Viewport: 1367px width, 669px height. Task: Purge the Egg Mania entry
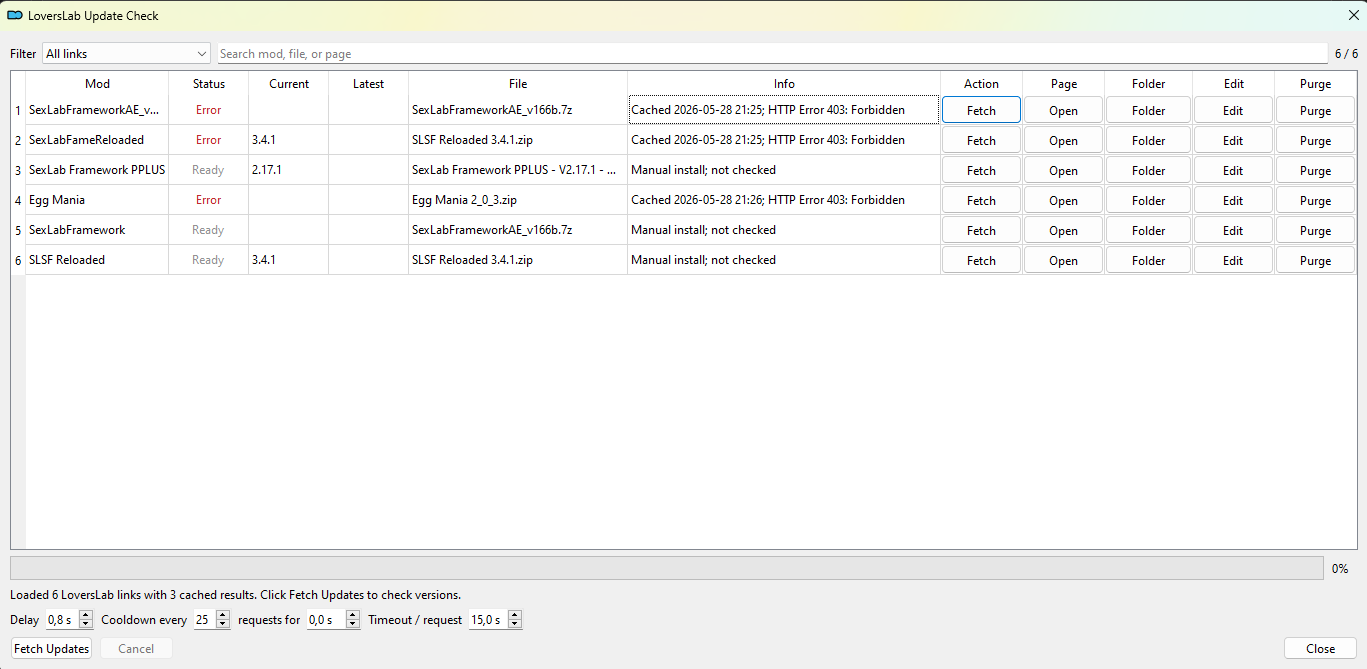click(1315, 200)
